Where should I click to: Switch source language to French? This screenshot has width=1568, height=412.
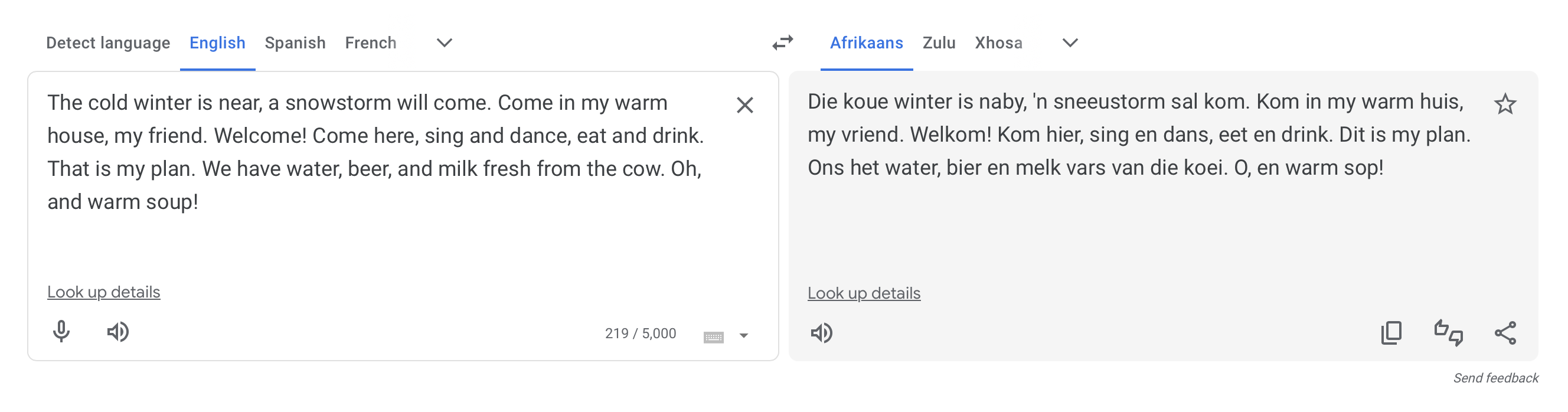370,42
